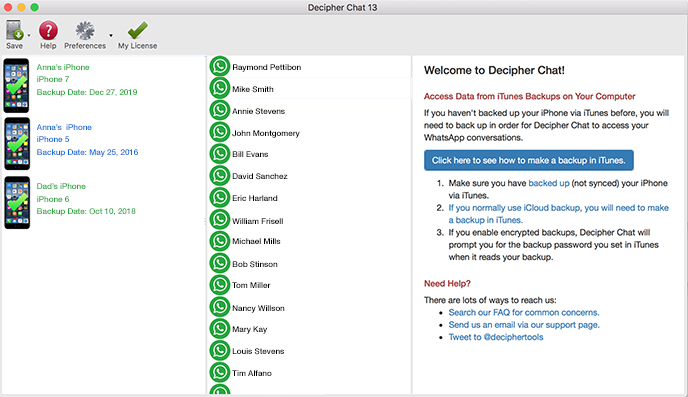This screenshot has height=397, width=688.
Task: Select the Mike Smith contact name
Action: (x=253, y=89)
